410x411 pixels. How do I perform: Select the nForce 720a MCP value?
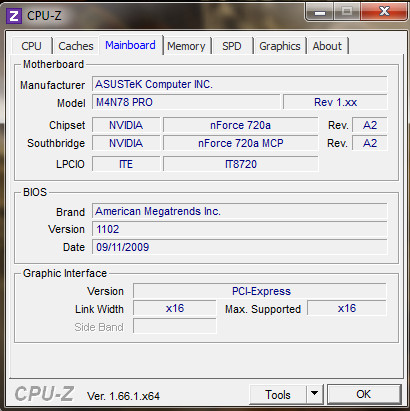click(241, 143)
